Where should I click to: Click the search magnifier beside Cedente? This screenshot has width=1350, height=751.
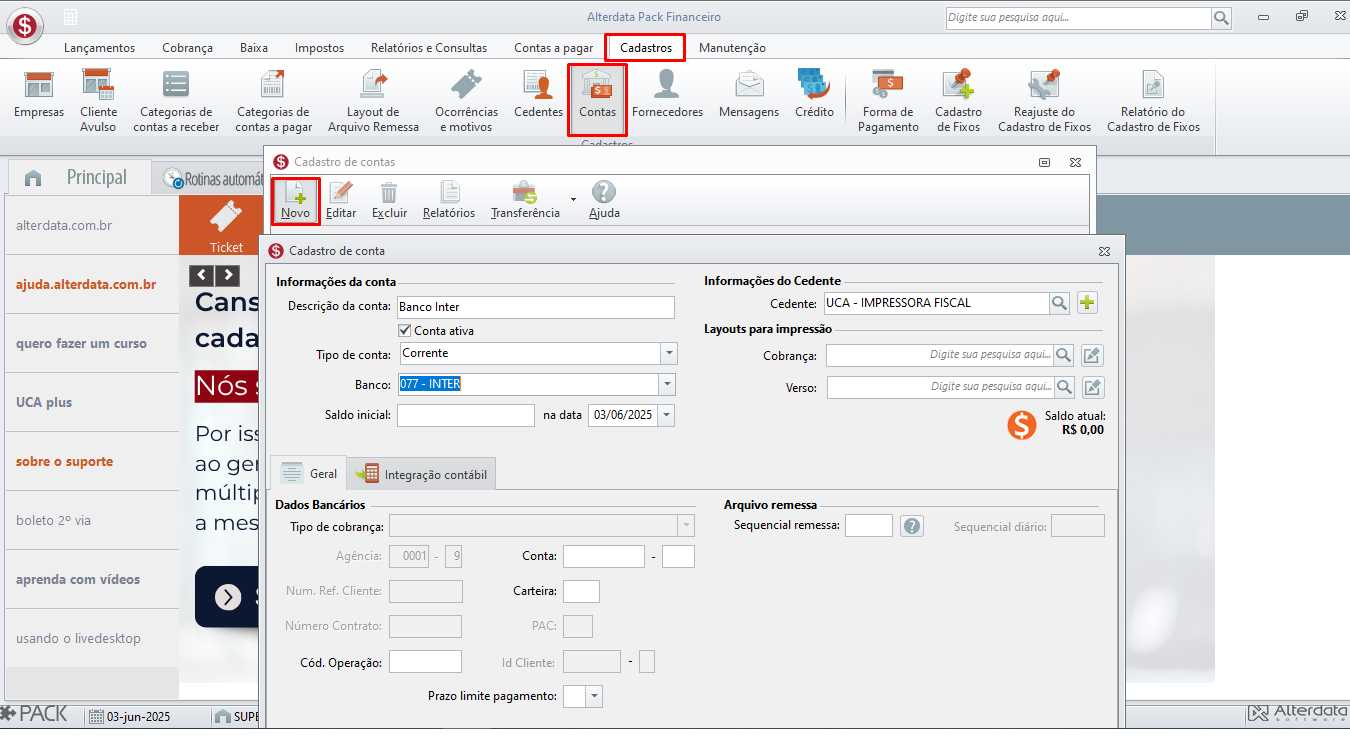point(1059,303)
